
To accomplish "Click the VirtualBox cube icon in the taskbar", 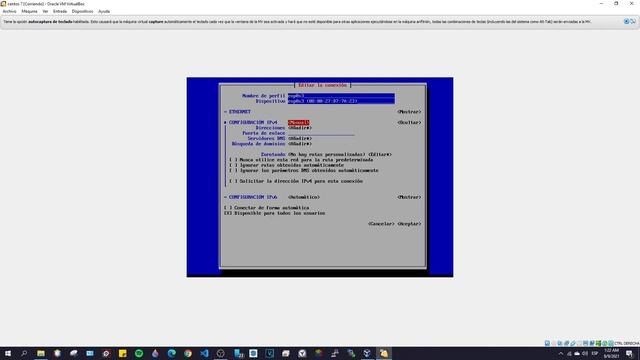I will tap(367, 353).
